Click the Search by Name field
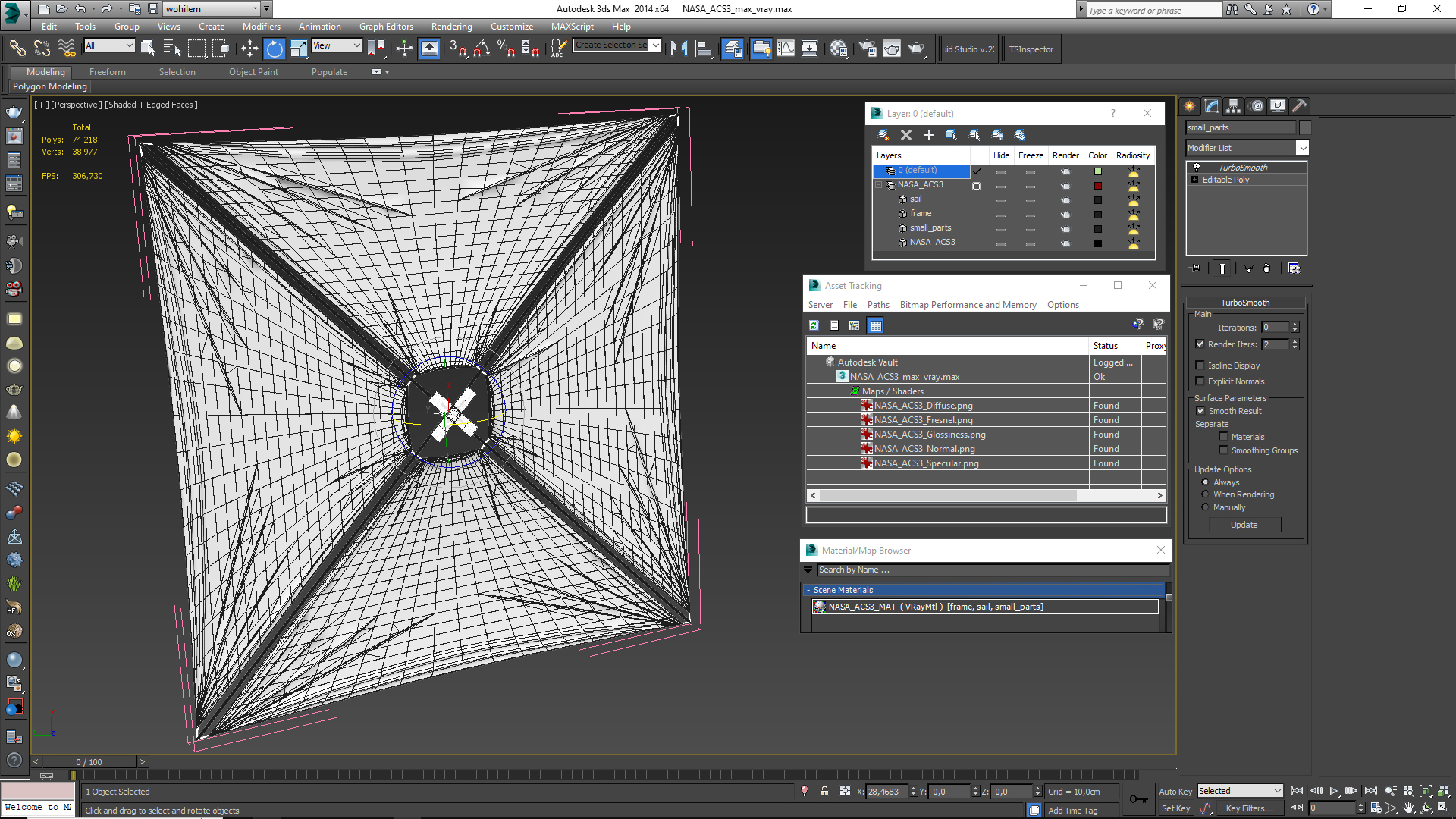The image size is (1456, 819). pos(993,570)
